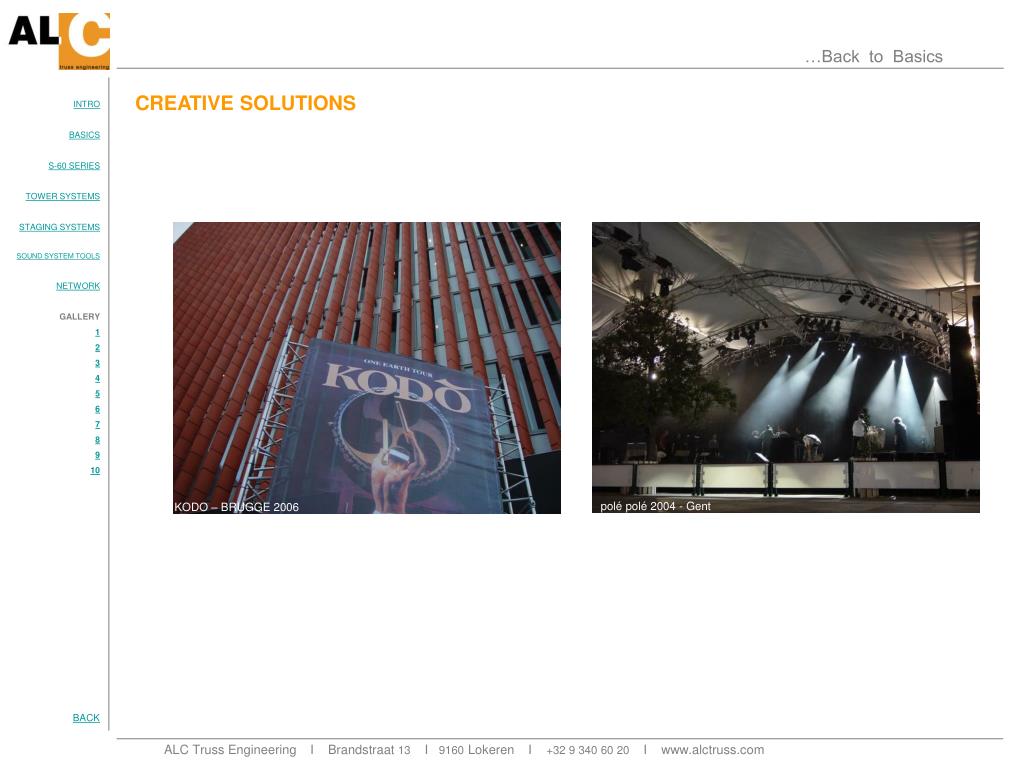Click Brandstraat 13 address text

(x=369, y=750)
